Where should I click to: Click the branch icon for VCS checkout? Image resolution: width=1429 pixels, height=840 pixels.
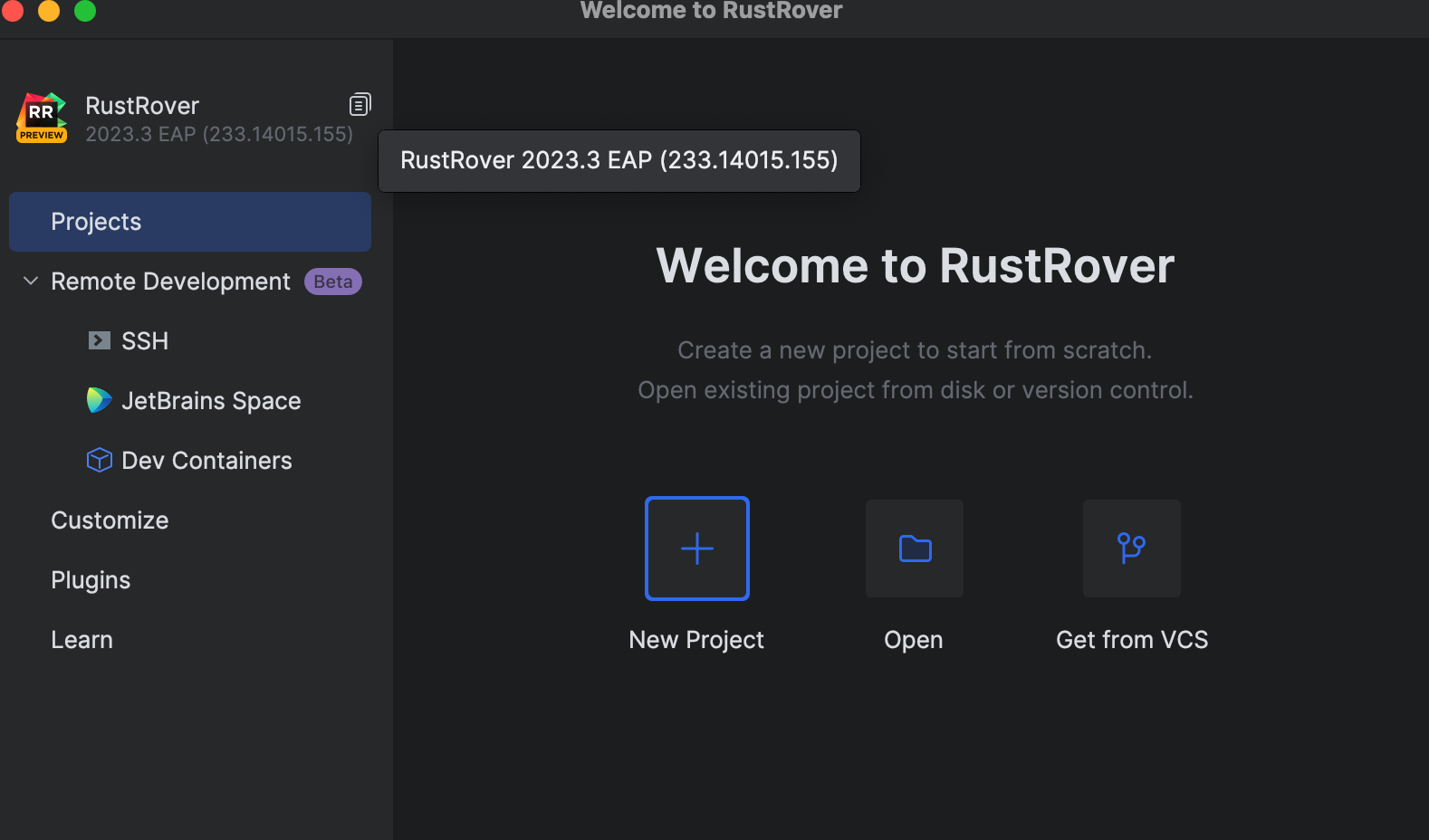click(1132, 549)
